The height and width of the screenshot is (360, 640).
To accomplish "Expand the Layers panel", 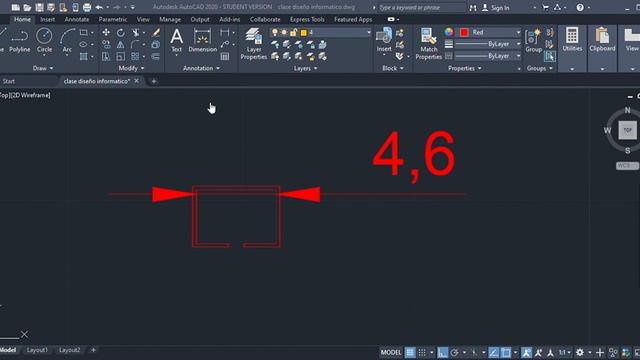I will pos(305,68).
